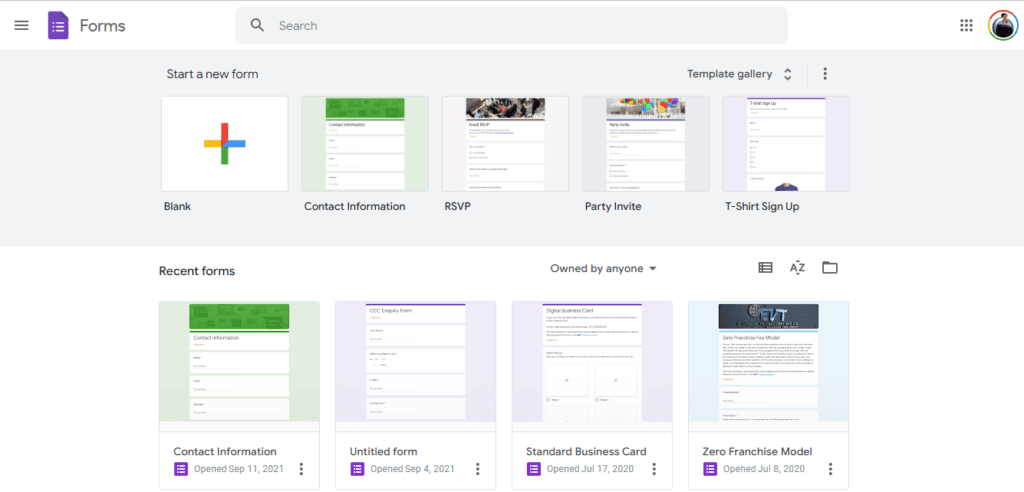Open the Owned by anyone dropdown
The height and width of the screenshot is (492, 1024).
[603, 269]
